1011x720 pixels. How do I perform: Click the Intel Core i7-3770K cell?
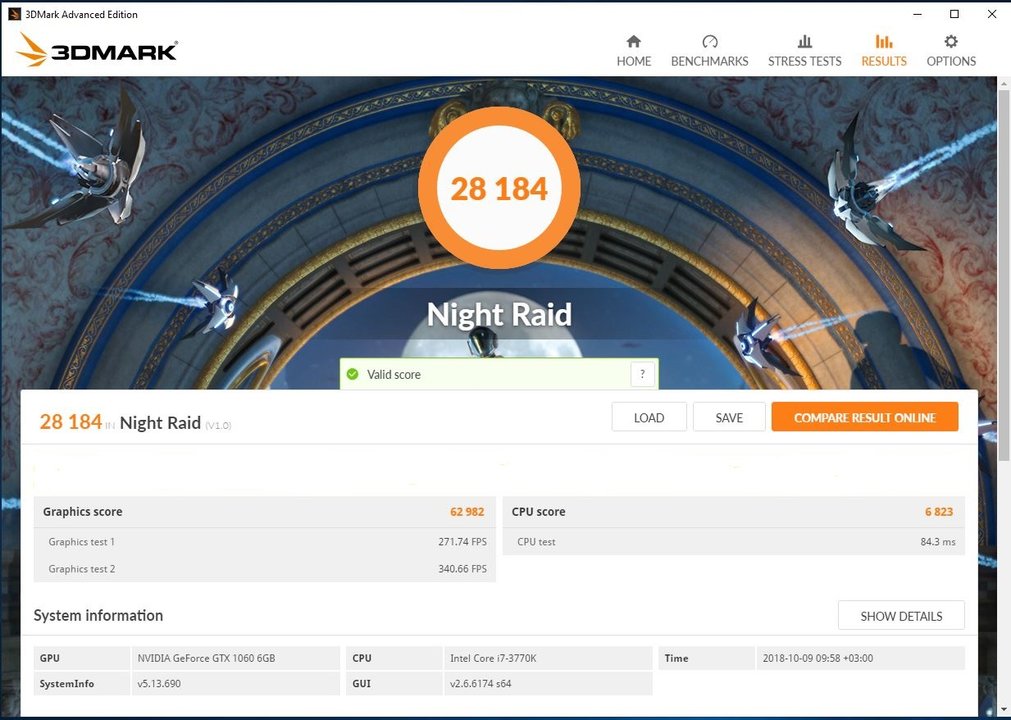[547, 658]
